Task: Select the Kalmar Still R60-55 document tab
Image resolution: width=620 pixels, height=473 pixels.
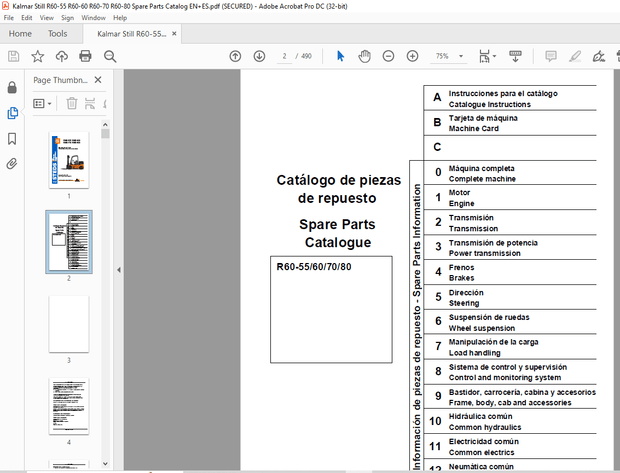Action: (x=132, y=34)
